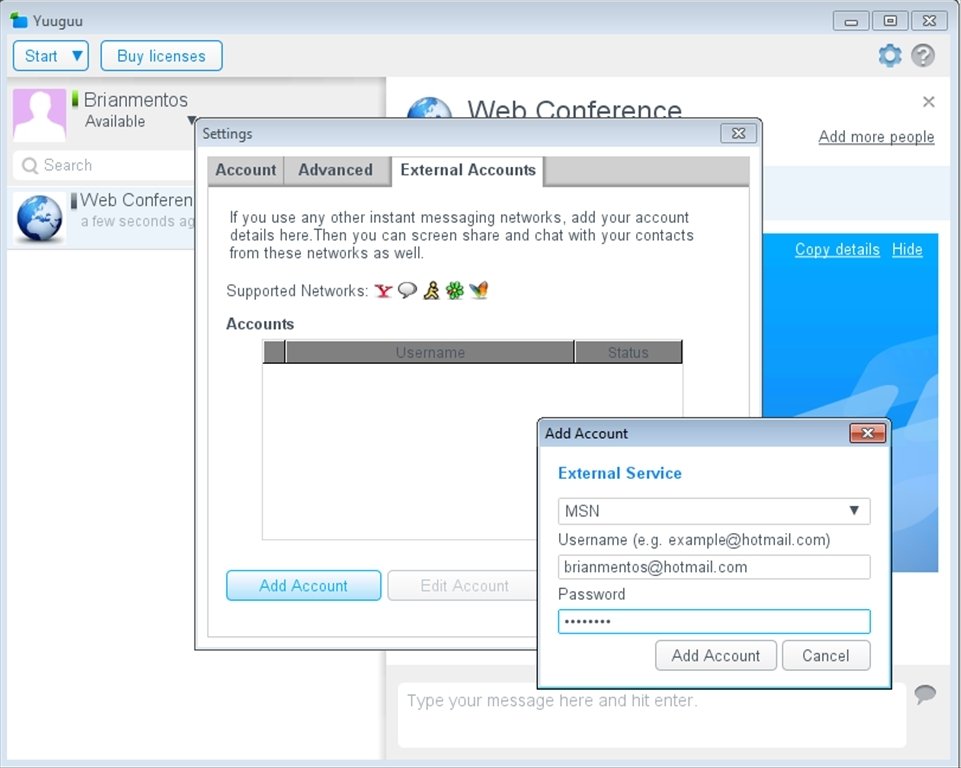Screen dimensions: 961x768
Task: Click the contact Search box
Action: (x=103, y=165)
